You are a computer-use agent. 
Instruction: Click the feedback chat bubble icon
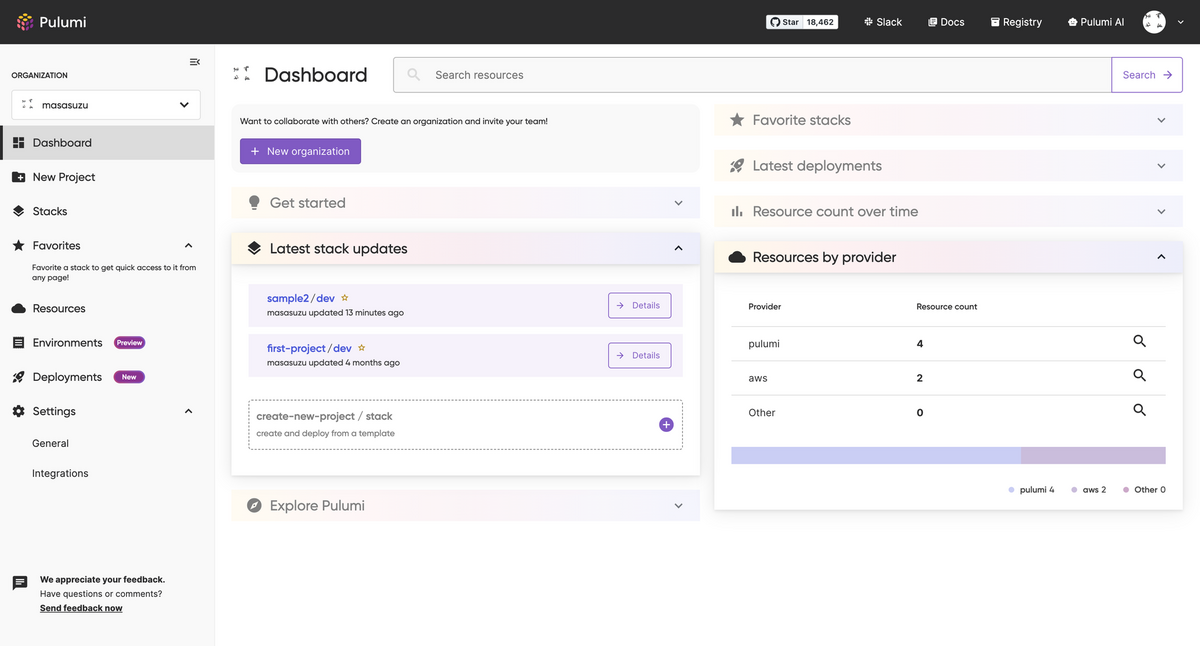point(20,583)
